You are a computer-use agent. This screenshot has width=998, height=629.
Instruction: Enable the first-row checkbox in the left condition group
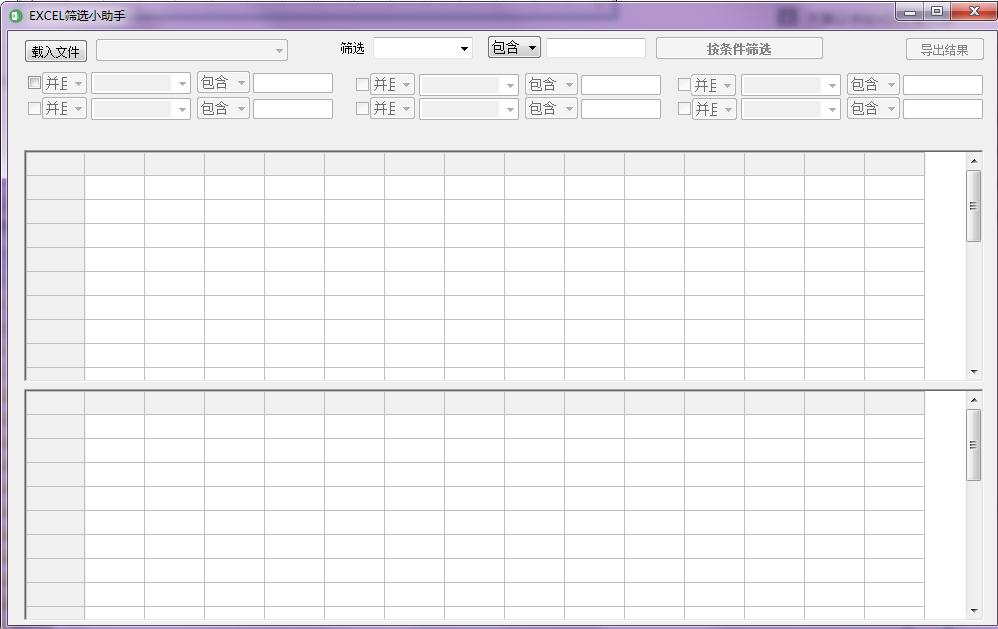[x=34, y=84]
